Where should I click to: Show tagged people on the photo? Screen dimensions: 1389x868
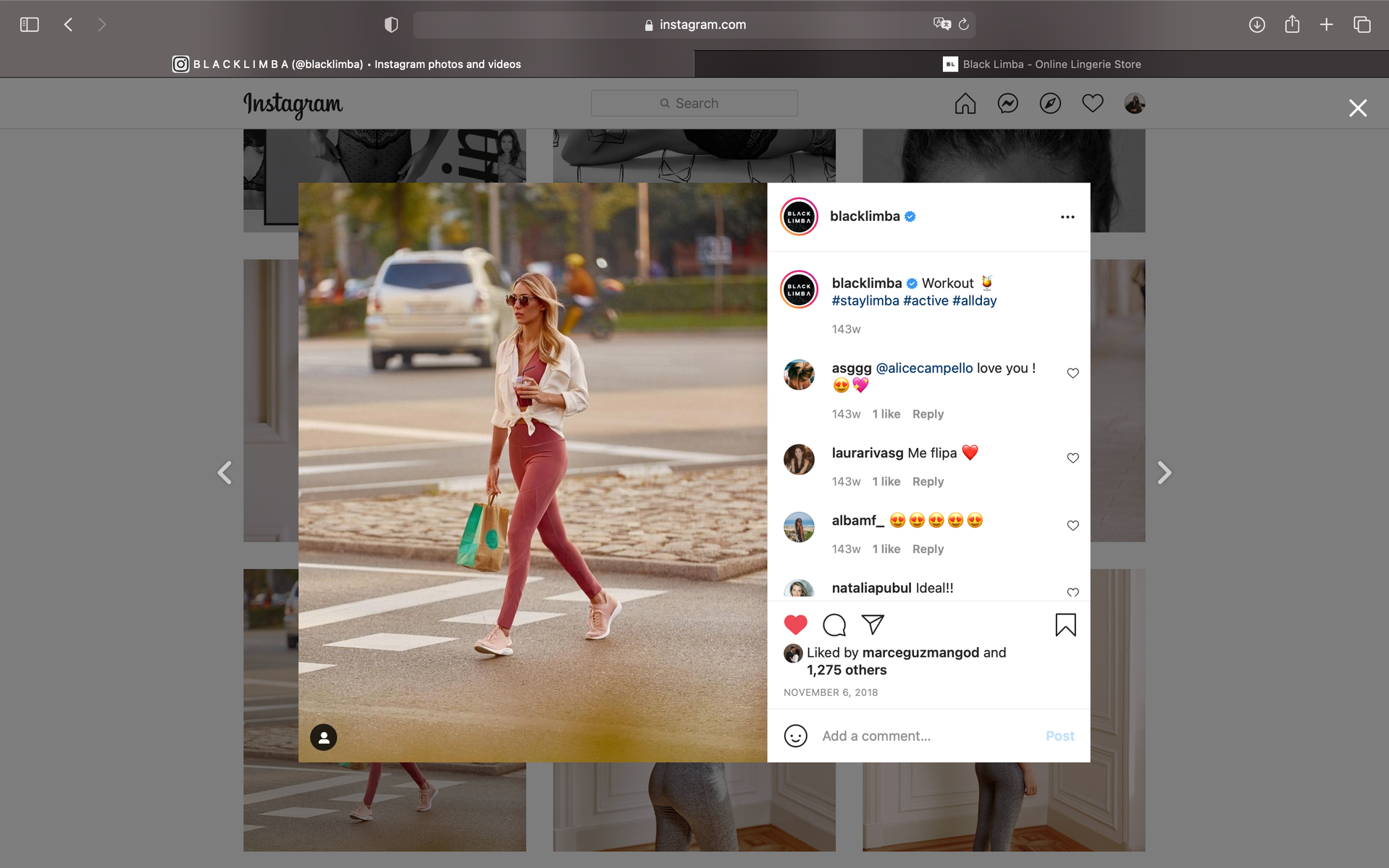click(x=324, y=737)
